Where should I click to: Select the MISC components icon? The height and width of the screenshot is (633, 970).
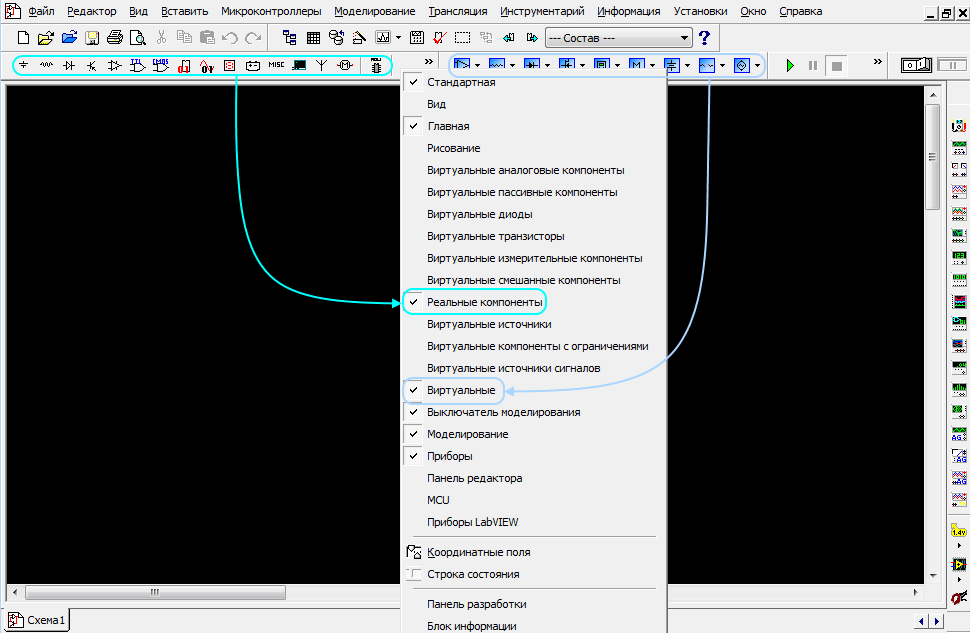[276, 65]
